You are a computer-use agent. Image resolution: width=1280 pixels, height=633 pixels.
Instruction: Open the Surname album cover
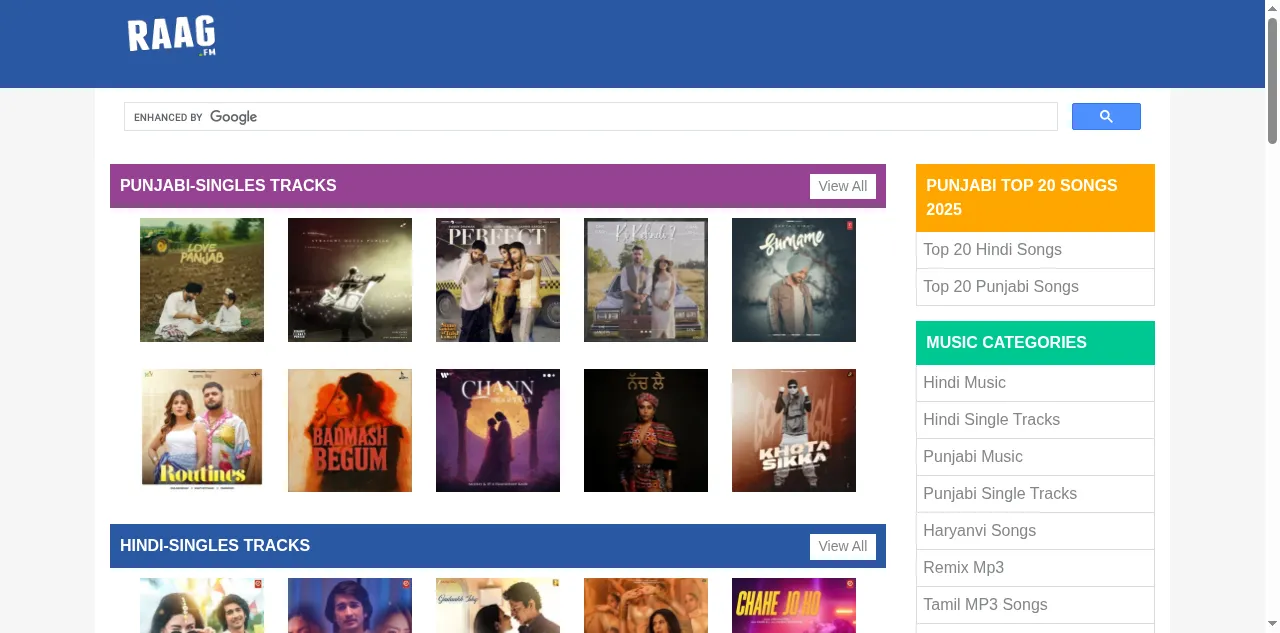[794, 280]
